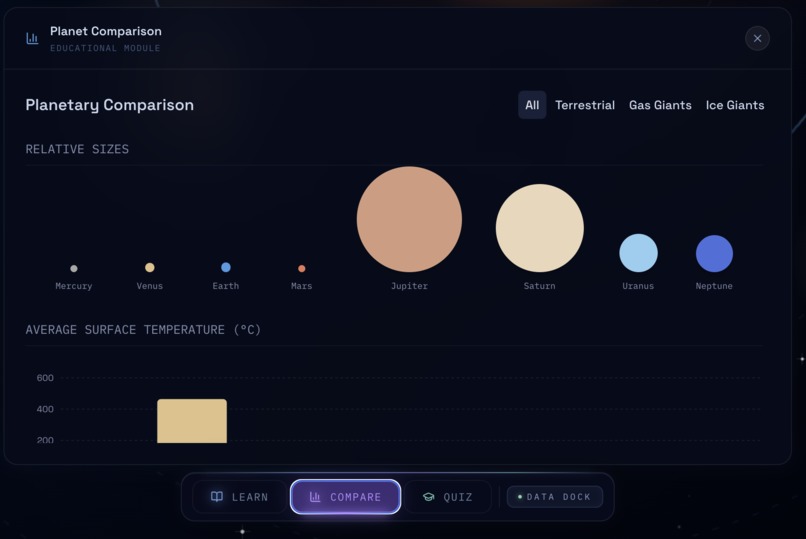Click the 600 axis label
The image size is (806, 539).
click(45, 378)
